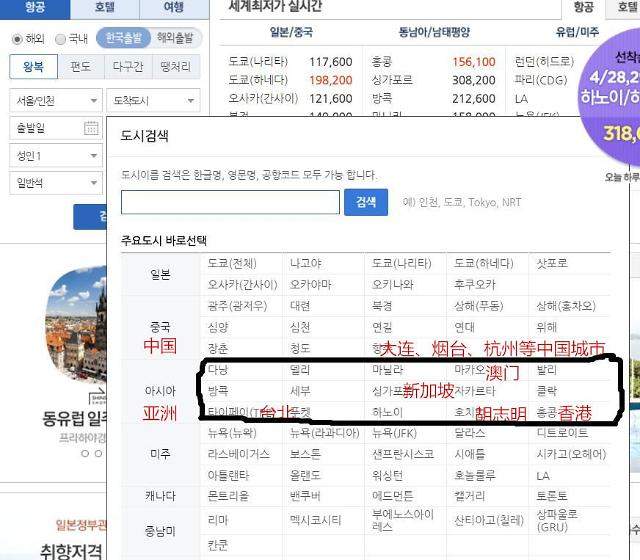Select 뉴욕(JFK) city link
Viewport: 640px width, 560px height.
394,433
